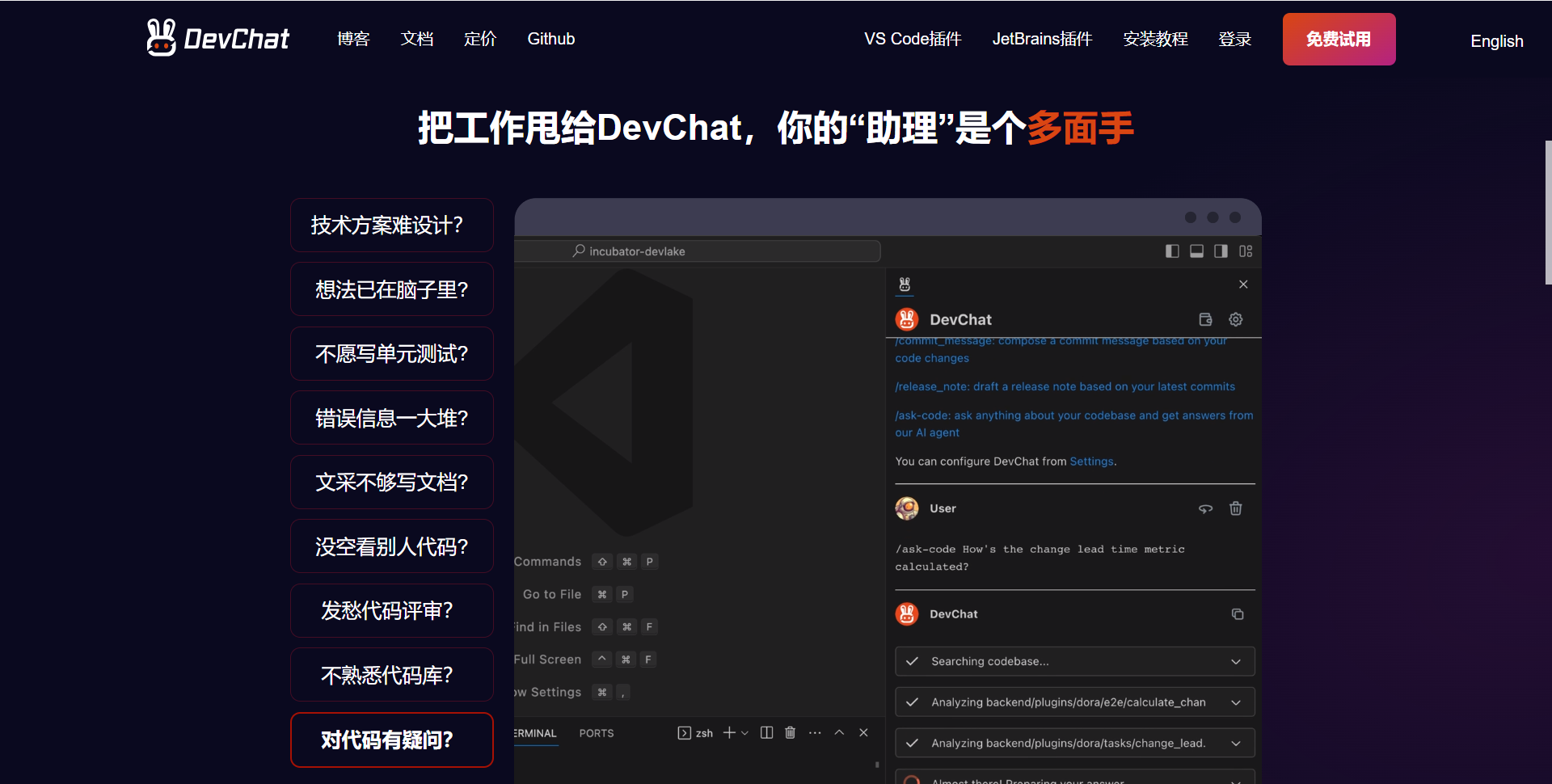The height and width of the screenshot is (784, 1552).
Task: Switch to the PORTS tab
Action: [x=596, y=732]
